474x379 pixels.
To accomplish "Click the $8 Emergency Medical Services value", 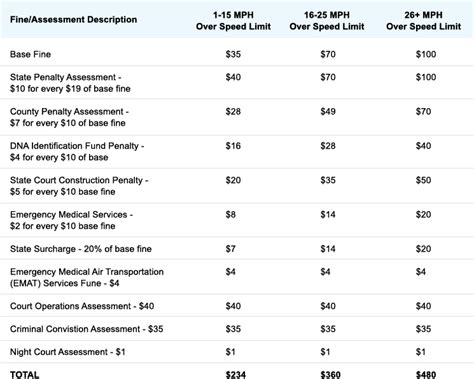I will point(230,215).
